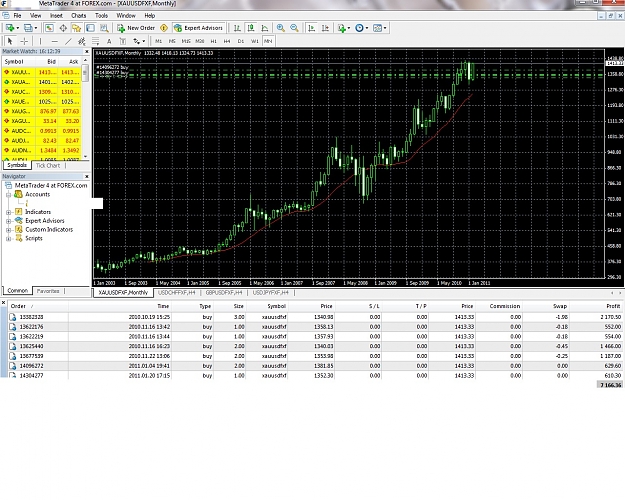Select the Crosshair tool

point(24,41)
